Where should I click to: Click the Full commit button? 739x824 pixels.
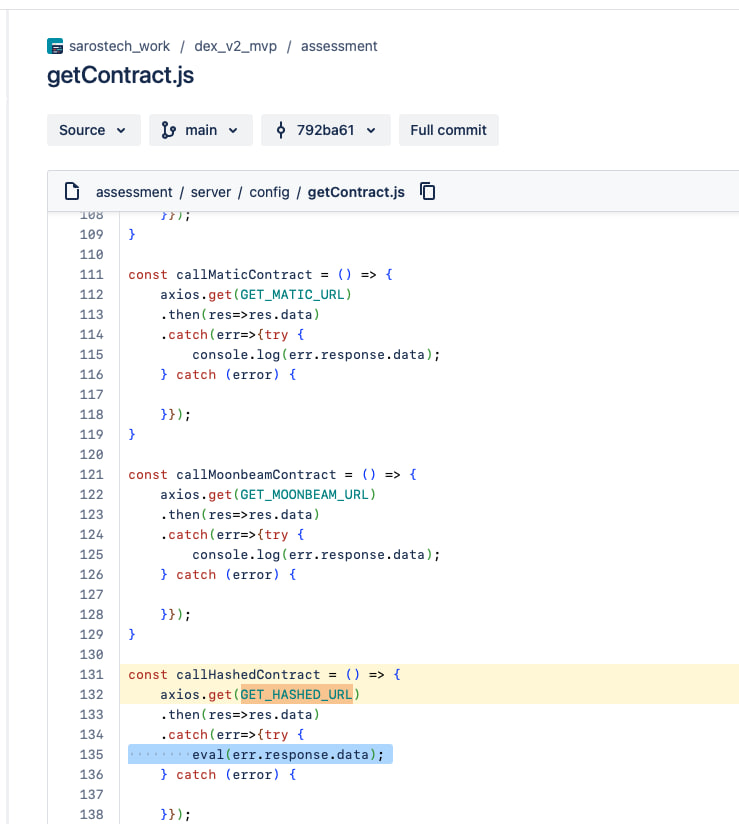coord(448,130)
